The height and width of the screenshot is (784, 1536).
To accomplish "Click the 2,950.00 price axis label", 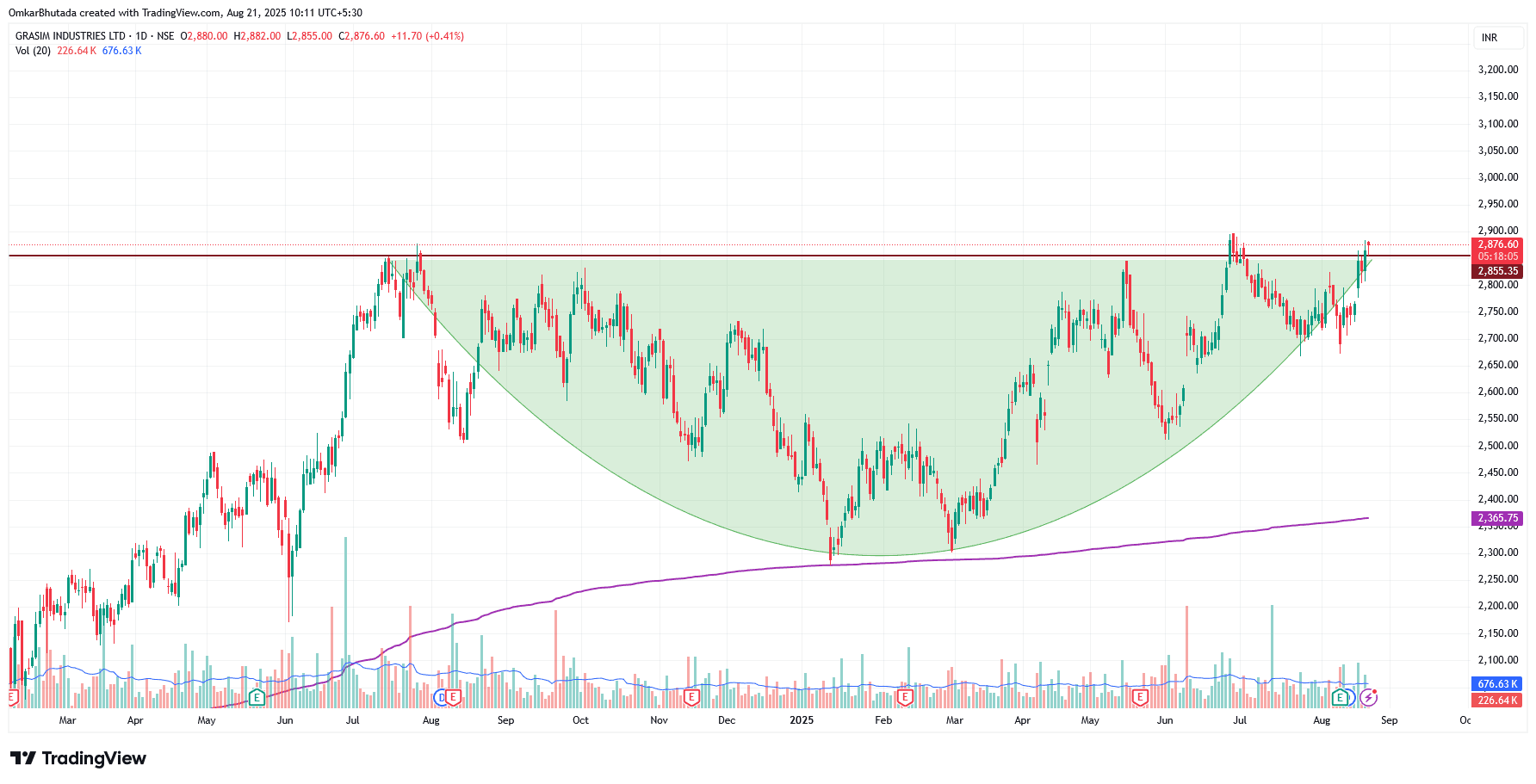I will pyautogui.click(x=1498, y=204).
